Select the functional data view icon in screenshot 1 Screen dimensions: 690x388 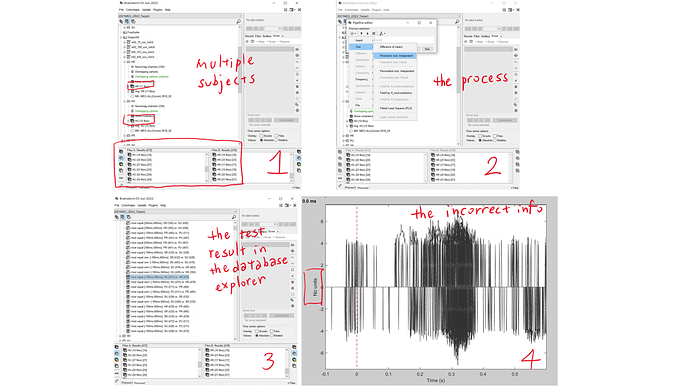click(x=127, y=21)
